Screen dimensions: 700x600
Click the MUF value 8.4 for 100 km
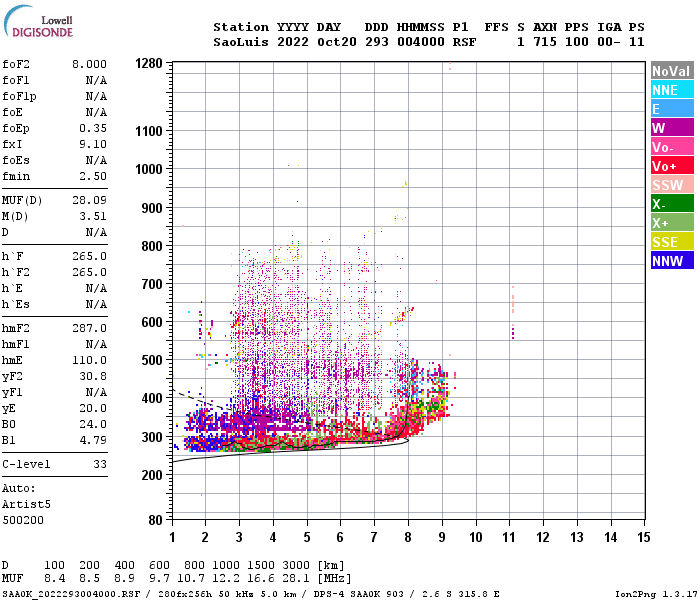pyautogui.click(x=54, y=578)
